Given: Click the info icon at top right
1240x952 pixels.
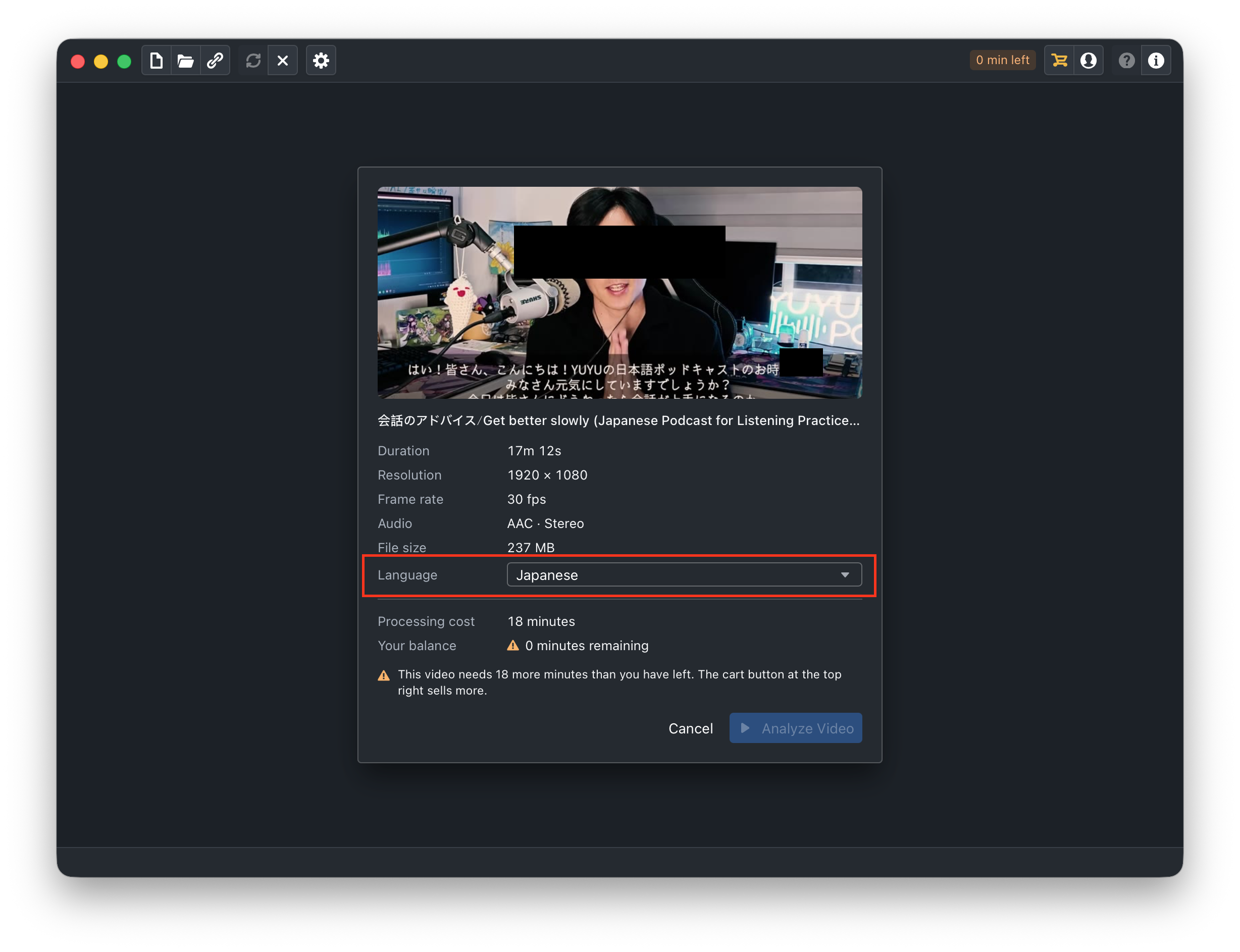Looking at the screenshot, I should [x=1156, y=60].
